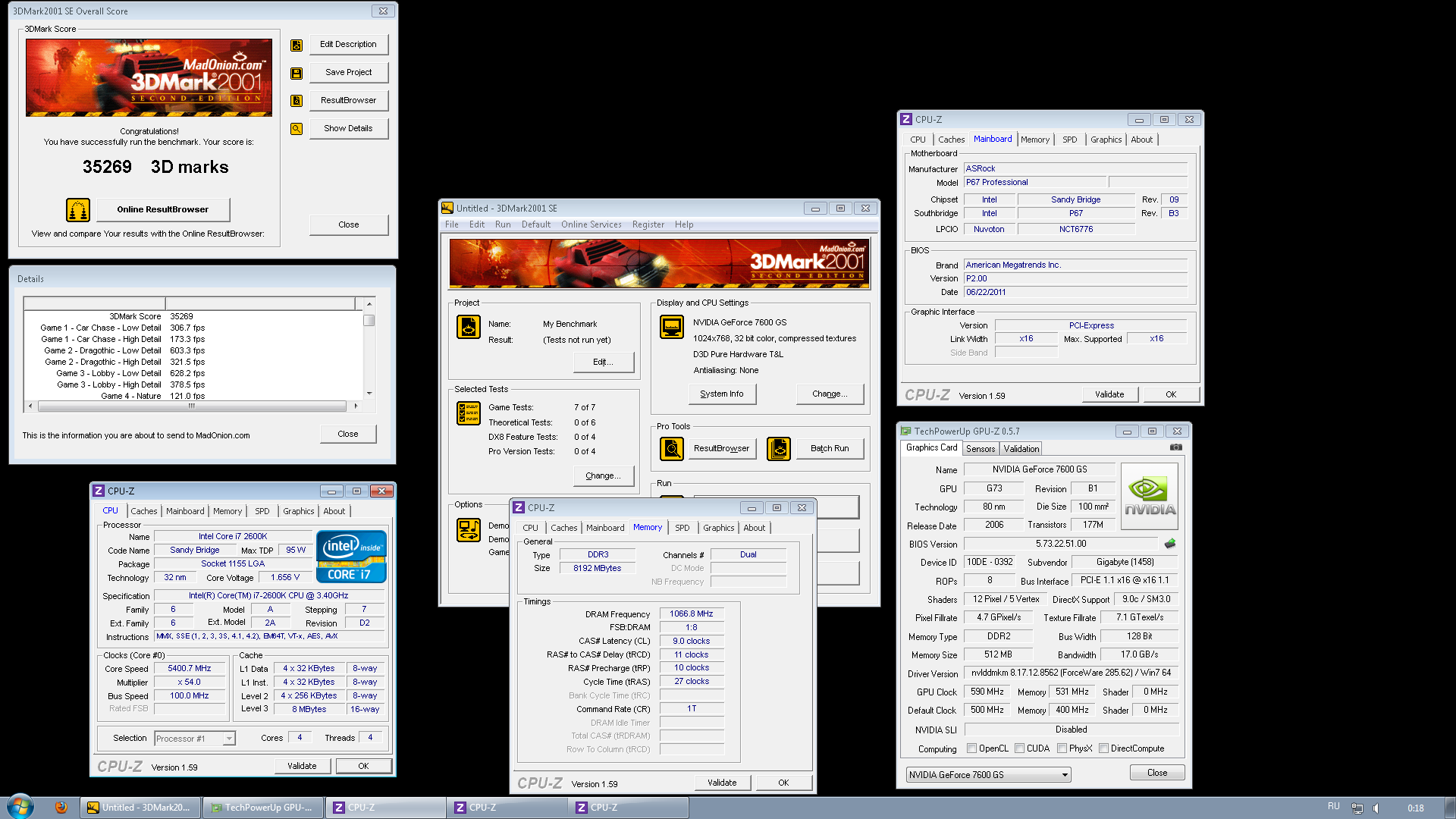
Task: Enable the DirectCompute checkbox
Action: coord(1103,748)
